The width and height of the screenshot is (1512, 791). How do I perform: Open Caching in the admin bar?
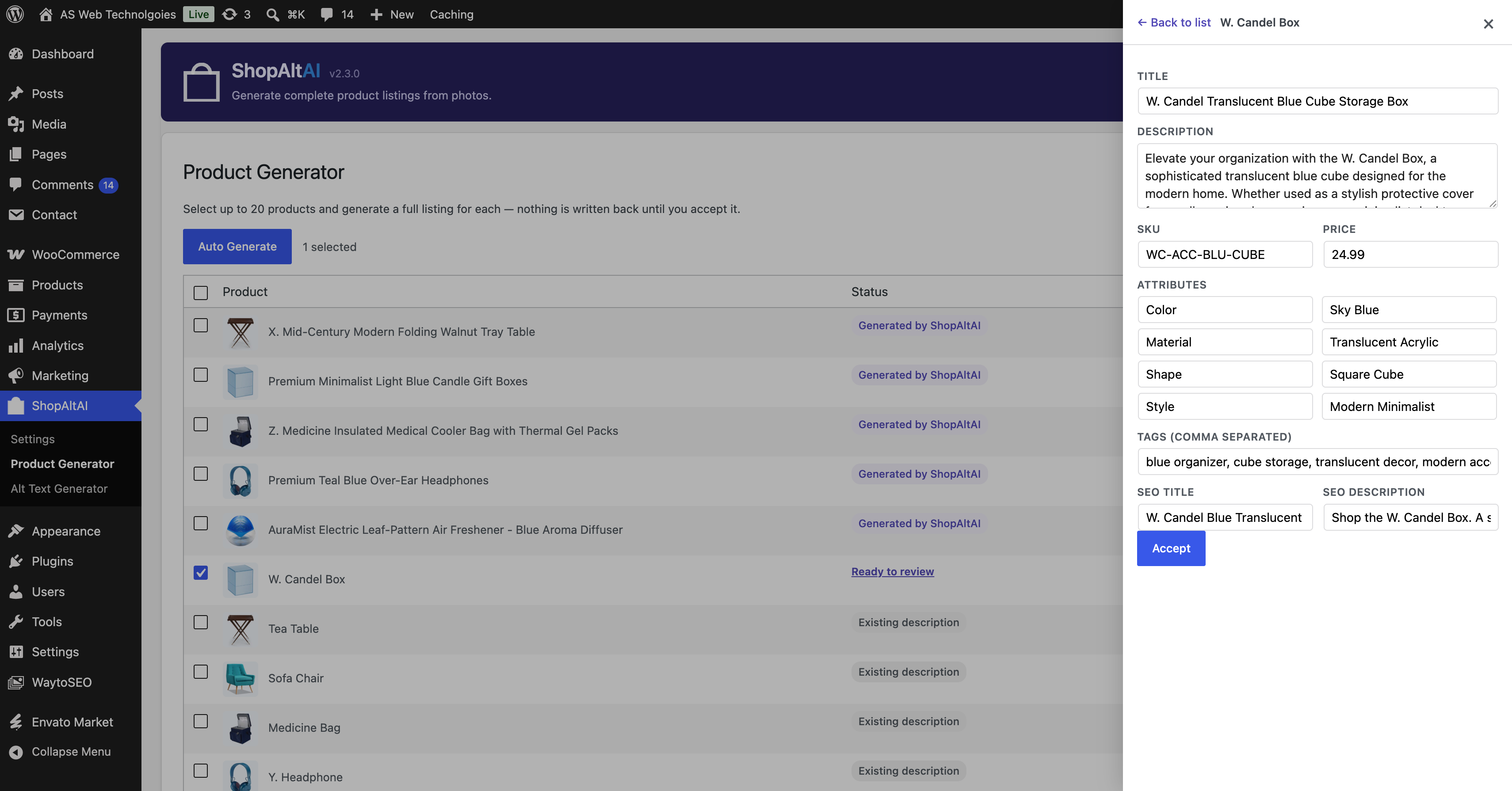pos(451,14)
